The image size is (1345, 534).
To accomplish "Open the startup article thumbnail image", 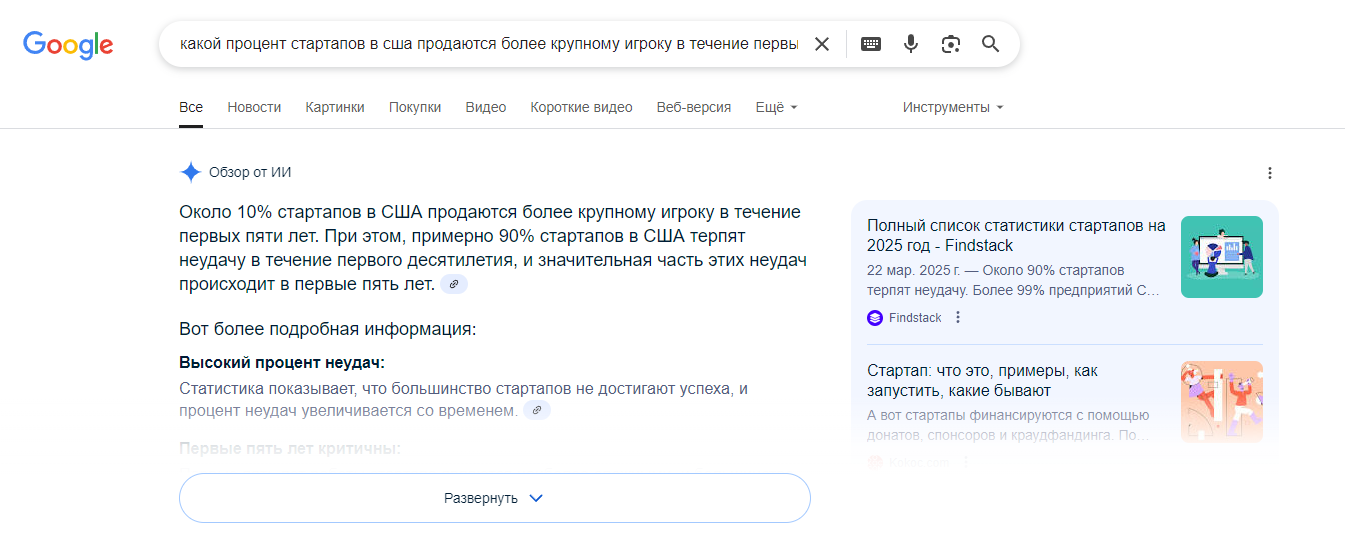I will point(1221,401).
